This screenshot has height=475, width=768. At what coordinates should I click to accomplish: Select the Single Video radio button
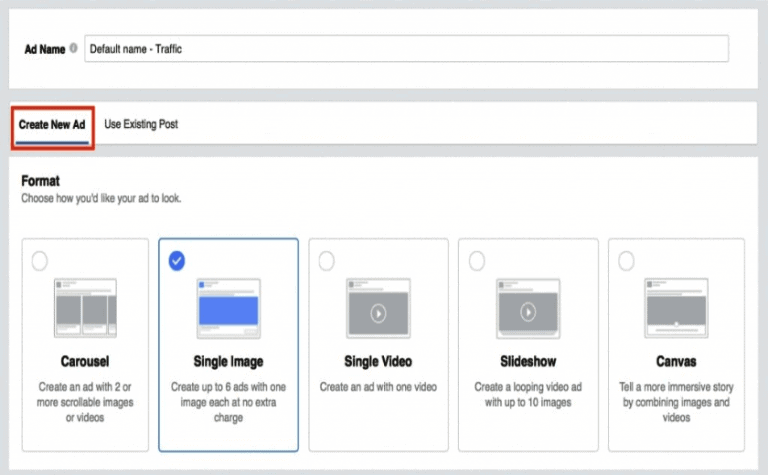tap(327, 261)
